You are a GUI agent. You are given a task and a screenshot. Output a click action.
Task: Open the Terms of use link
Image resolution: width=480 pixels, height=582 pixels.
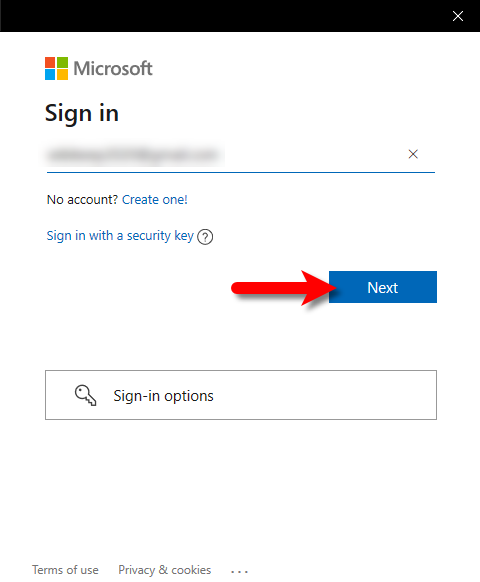coord(65,570)
